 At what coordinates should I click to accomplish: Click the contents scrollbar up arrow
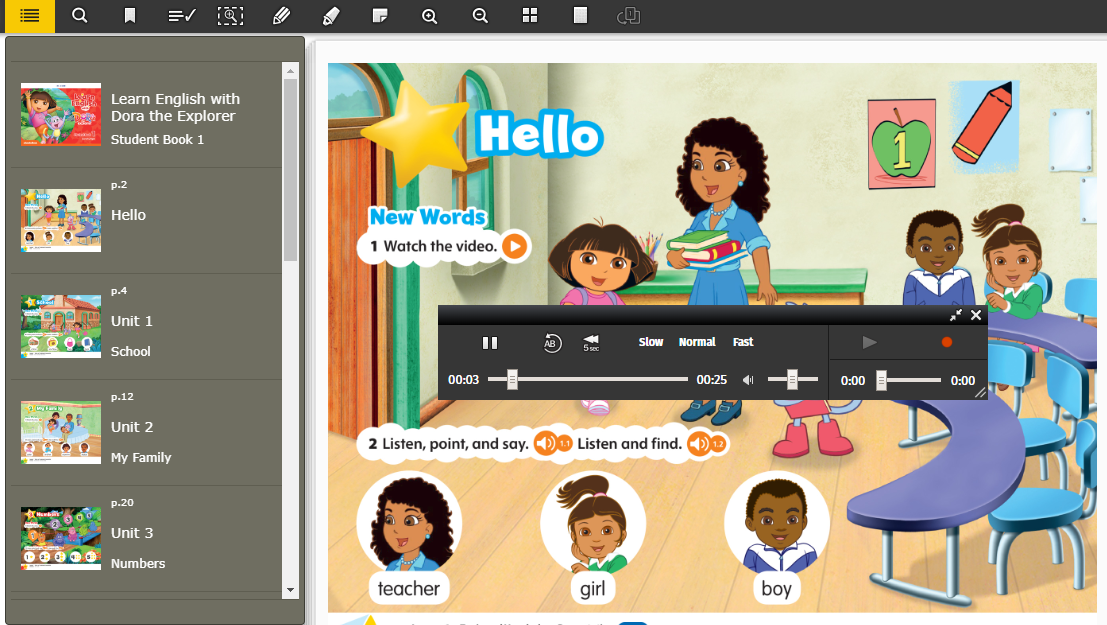pos(290,71)
